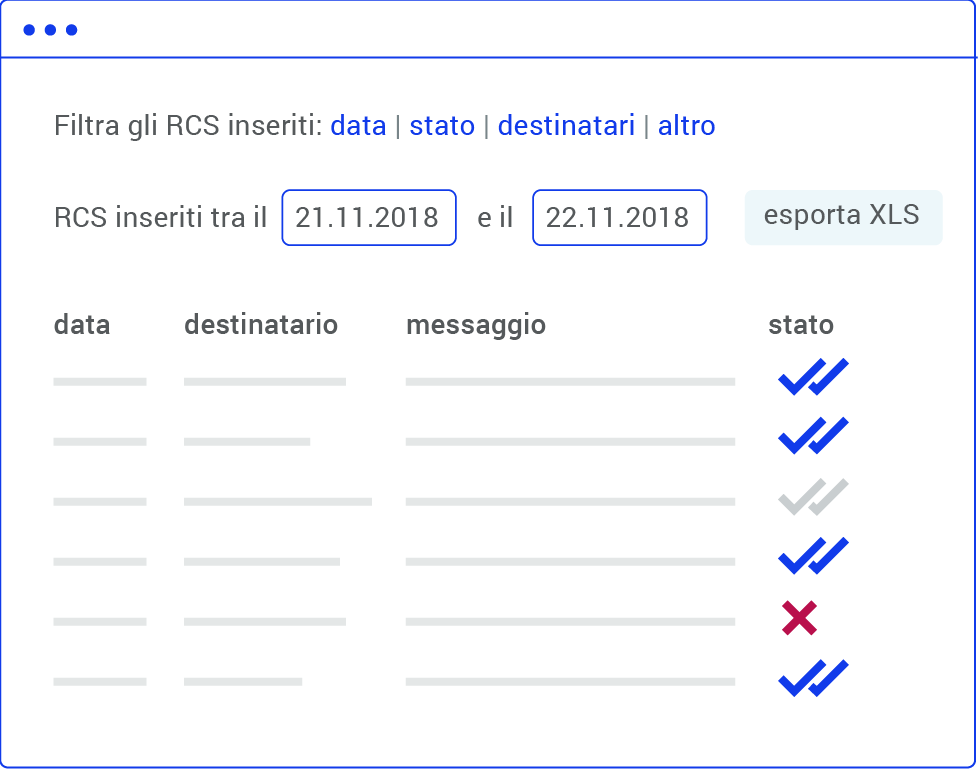Filter RCS by destinatari link
The image size is (978, 775).
click(566, 126)
